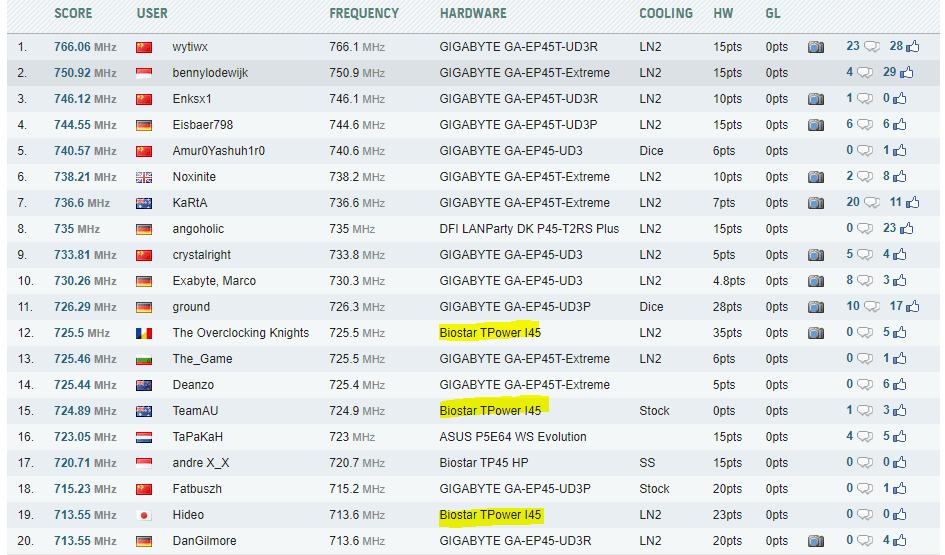This screenshot has width=945, height=555.
Task: Like wytiwx's score with thumbs up
Action: point(912,46)
